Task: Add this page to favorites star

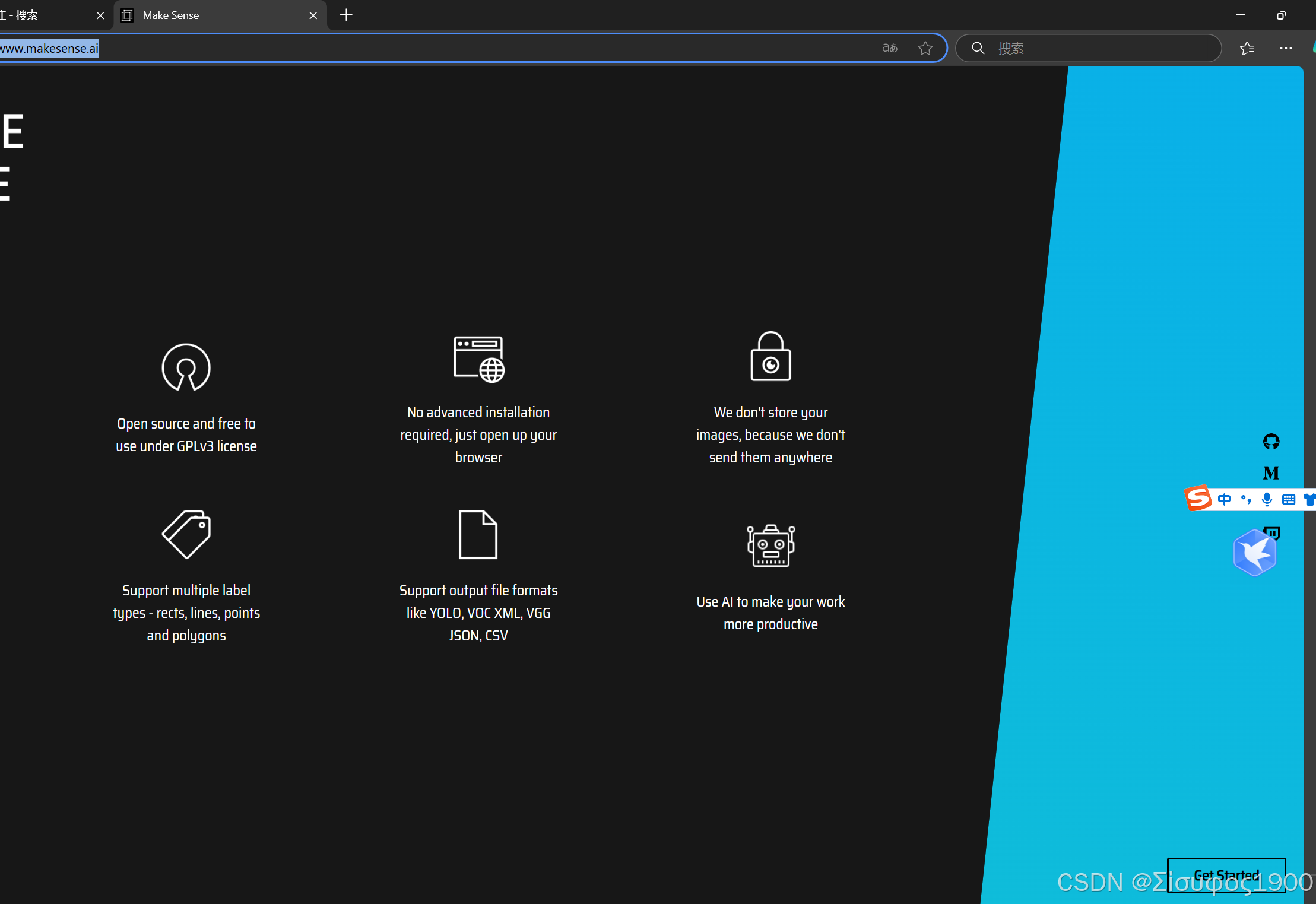Action: 925,48
